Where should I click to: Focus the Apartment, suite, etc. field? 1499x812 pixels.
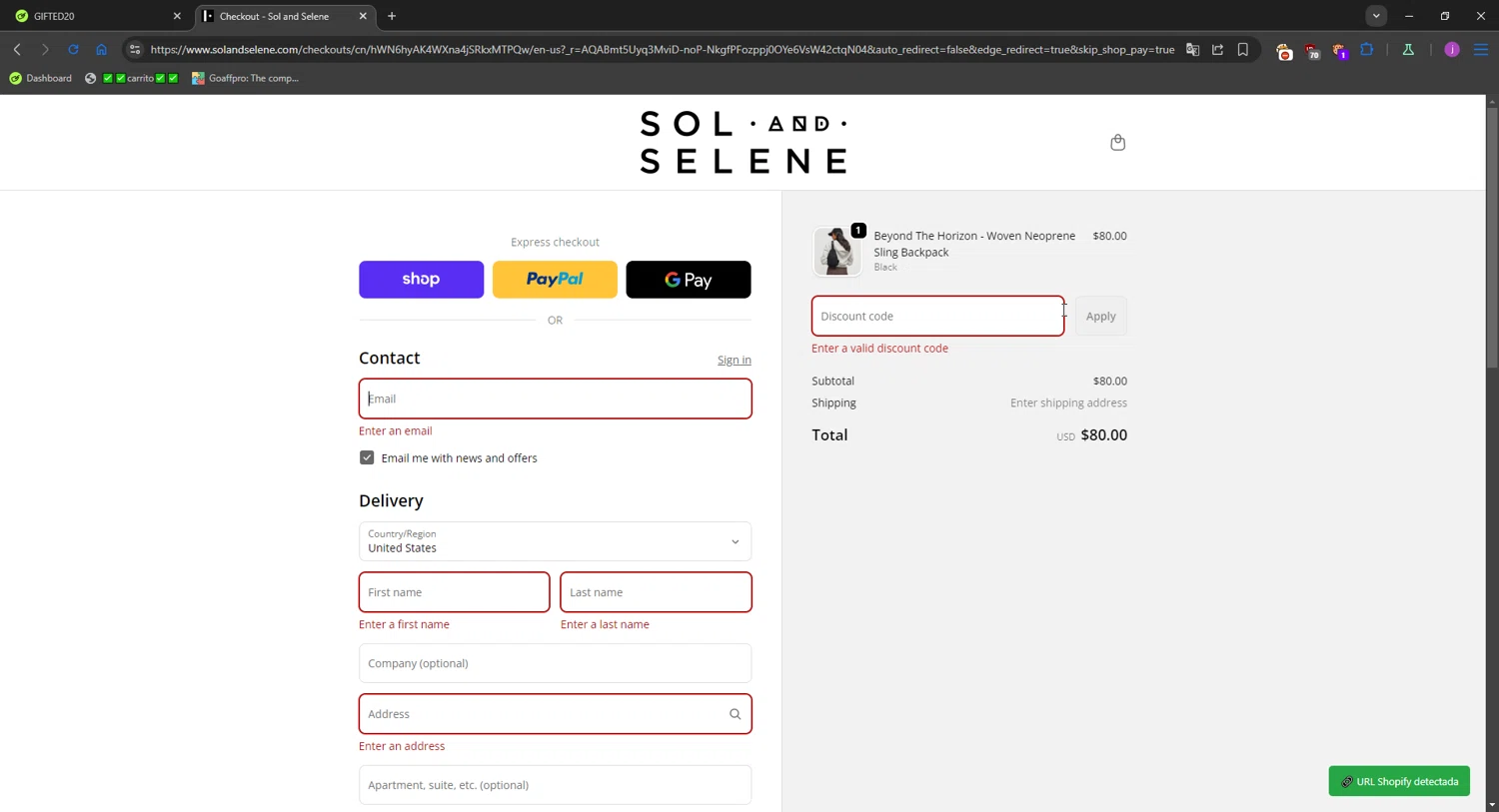[555, 785]
